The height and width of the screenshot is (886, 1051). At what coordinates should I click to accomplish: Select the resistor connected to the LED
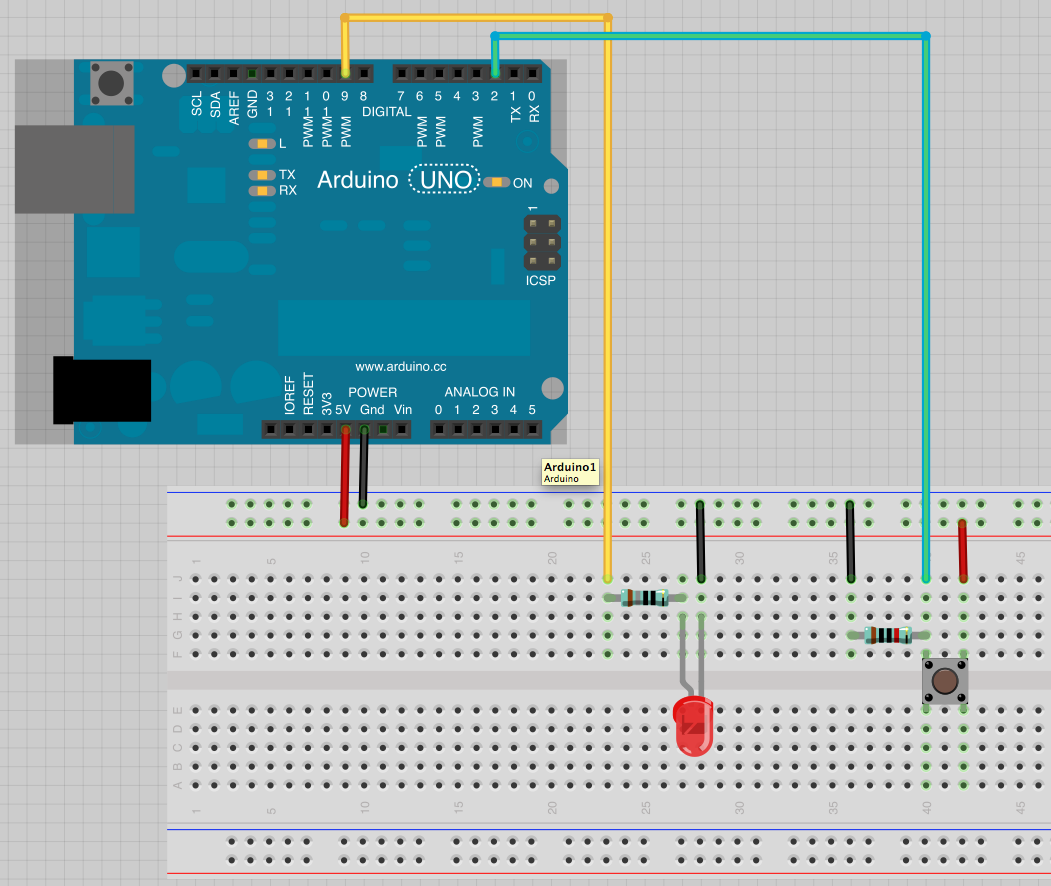[x=645, y=598]
